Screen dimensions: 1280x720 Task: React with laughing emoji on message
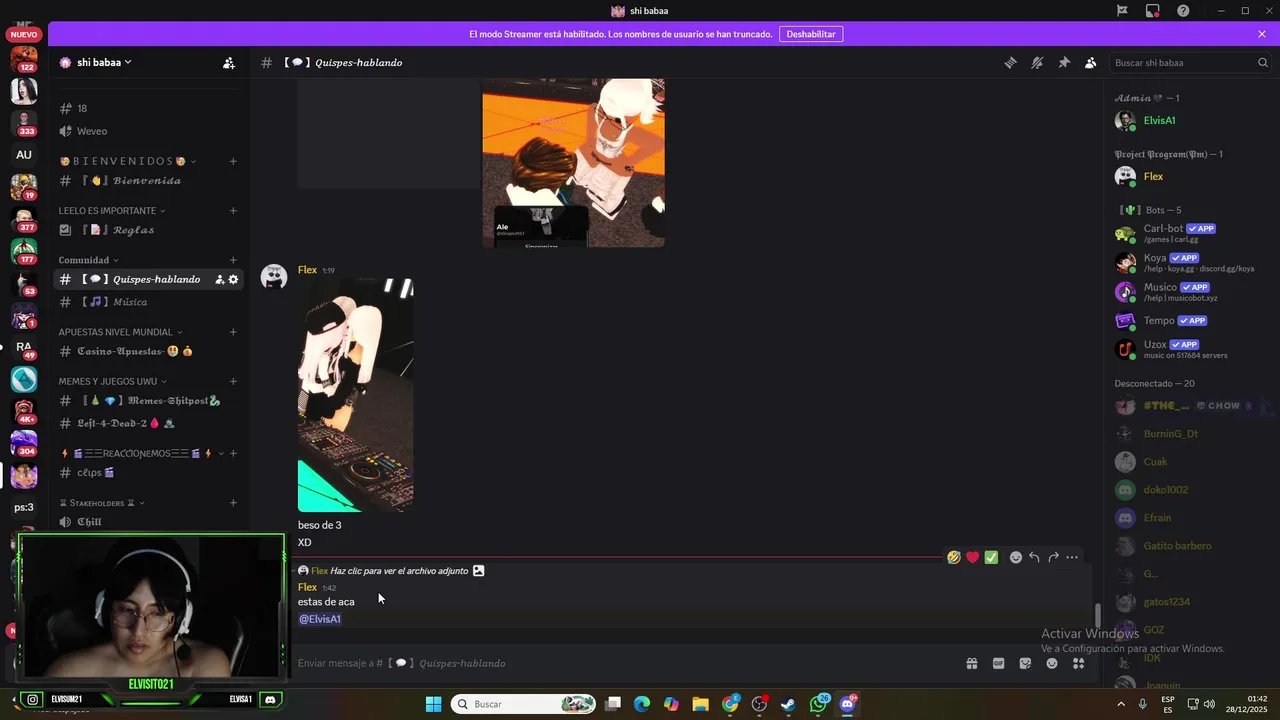[x=954, y=557]
